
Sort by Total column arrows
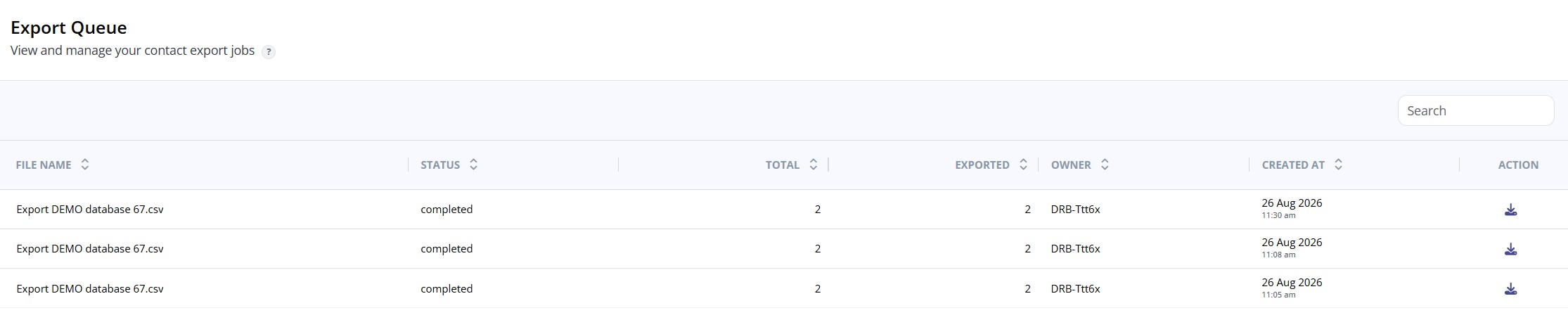pyautogui.click(x=814, y=165)
